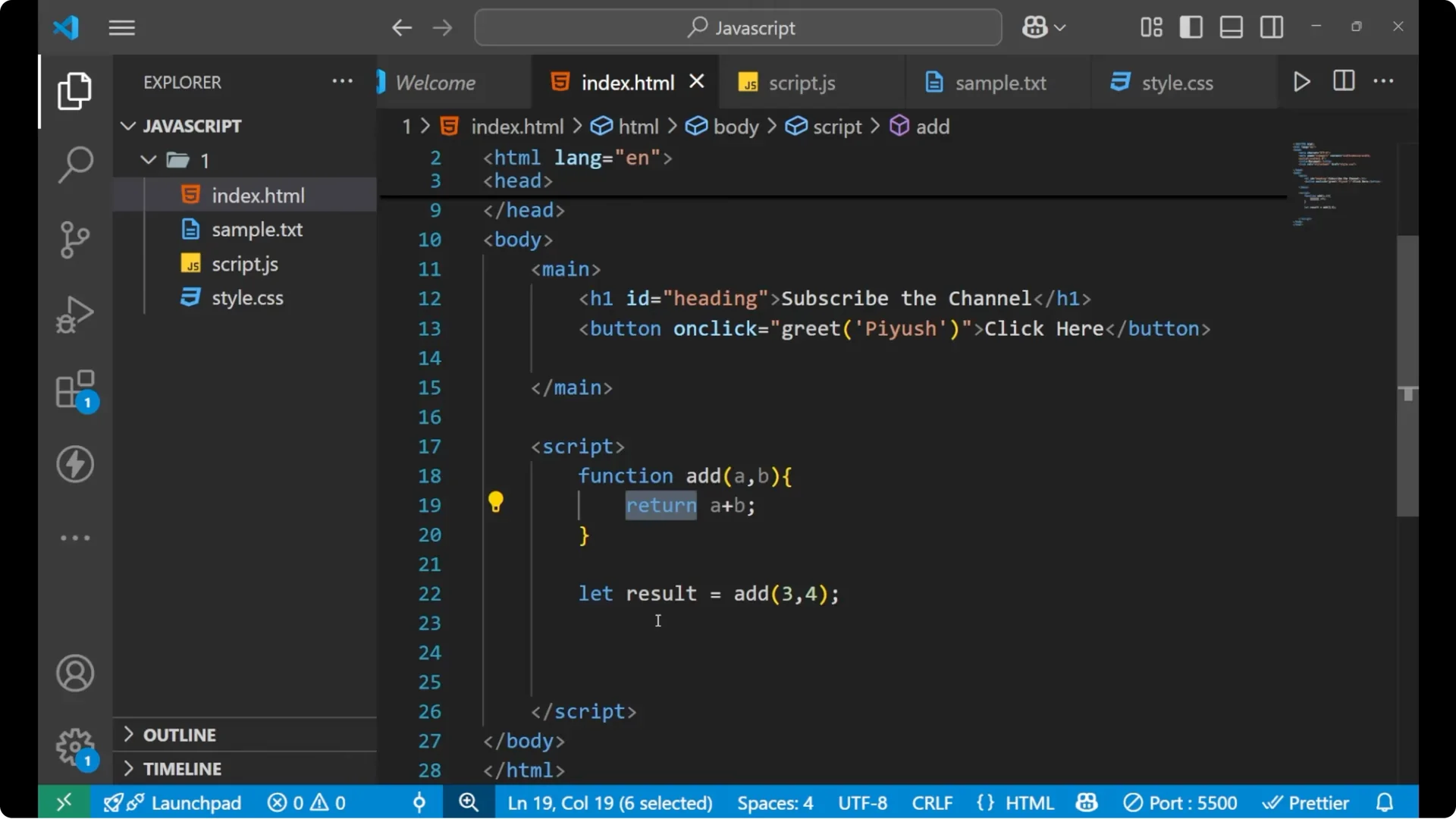
Task: Split the editor
Action: [1342, 81]
